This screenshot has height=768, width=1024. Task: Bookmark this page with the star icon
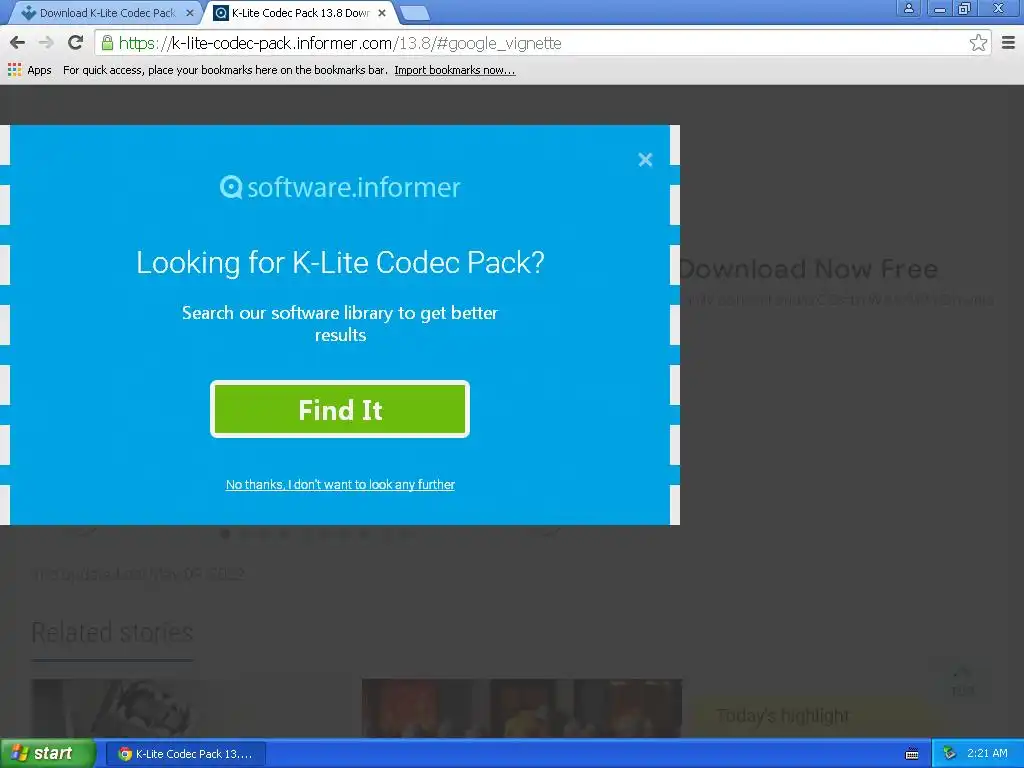[x=978, y=43]
